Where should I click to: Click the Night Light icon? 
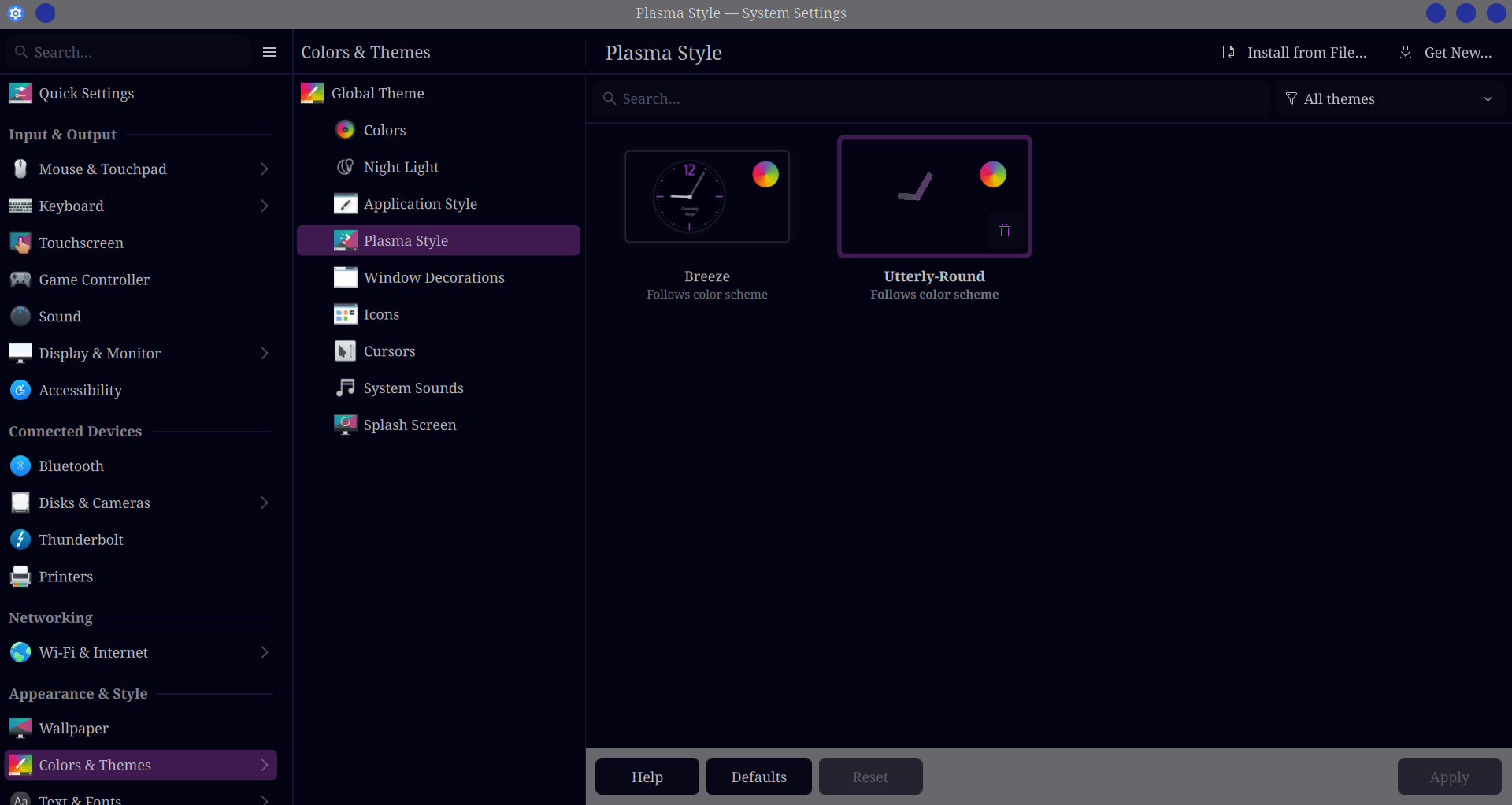[345, 167]
